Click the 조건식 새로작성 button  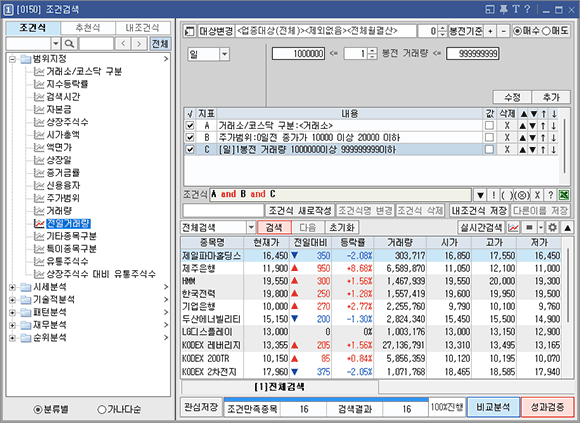click(300, 211)
